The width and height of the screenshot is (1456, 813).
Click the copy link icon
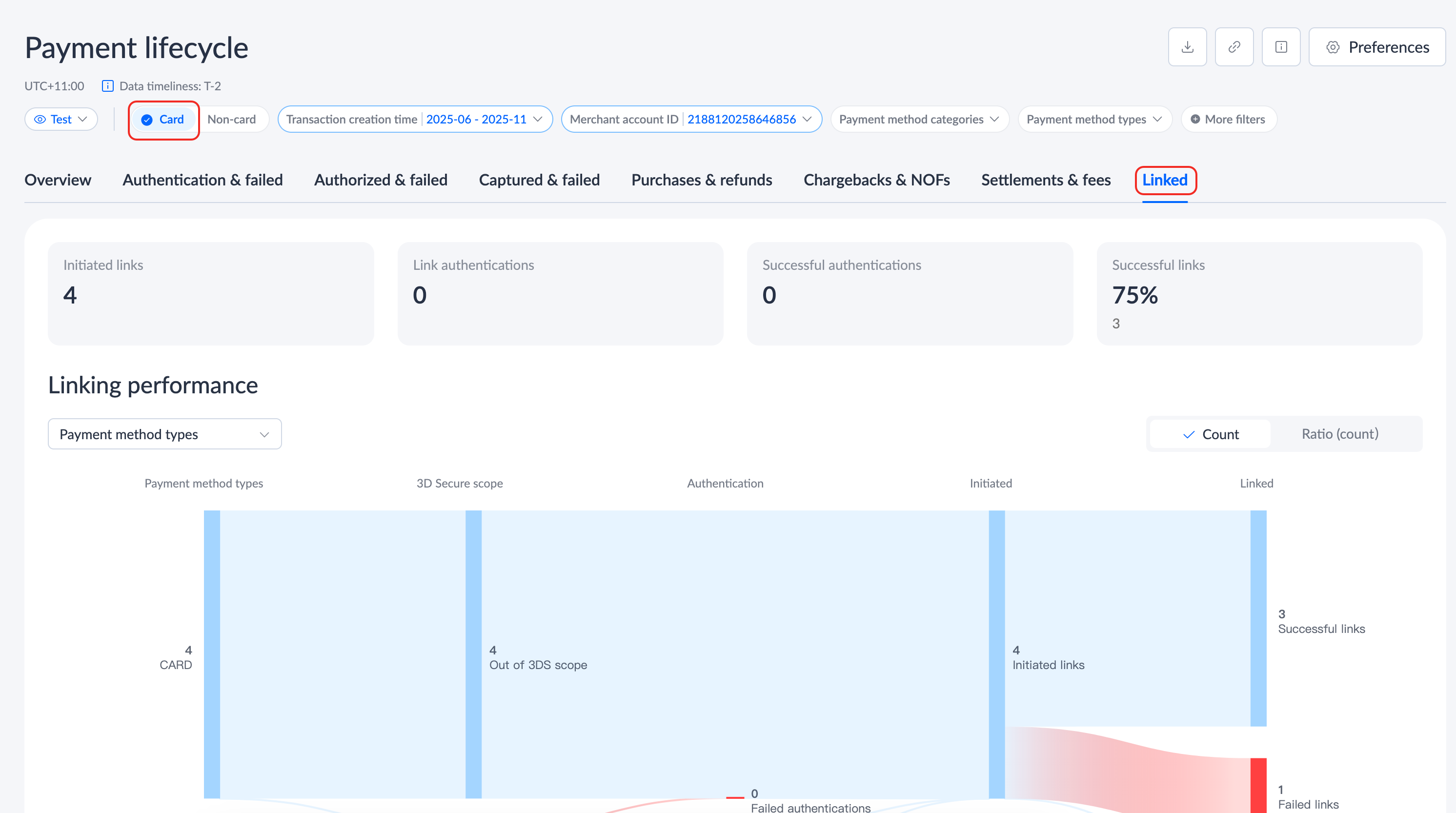pyautogui.click(x=1234, y=47)
